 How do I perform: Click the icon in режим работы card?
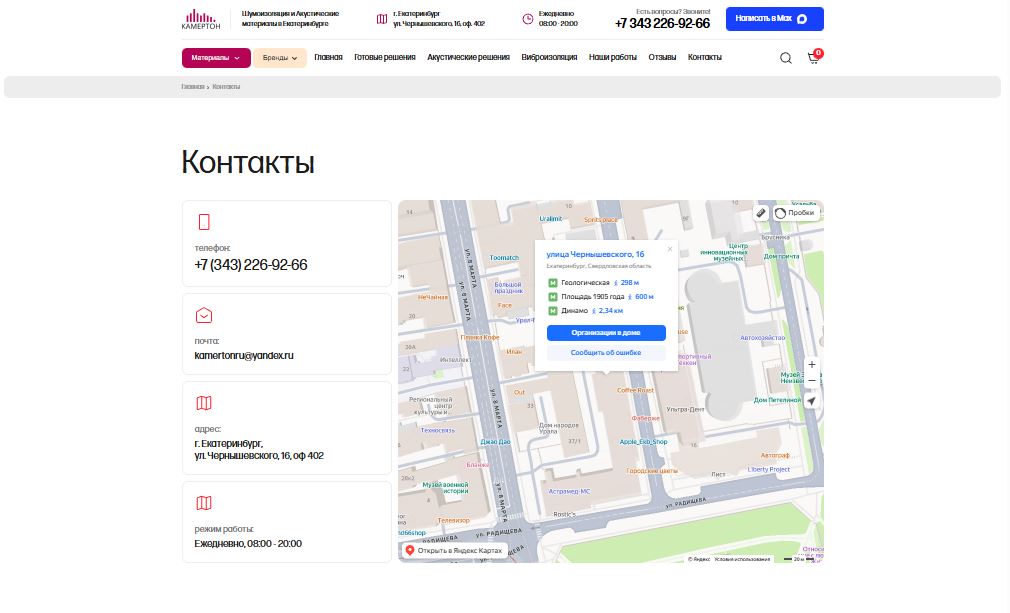pos(204,503)
